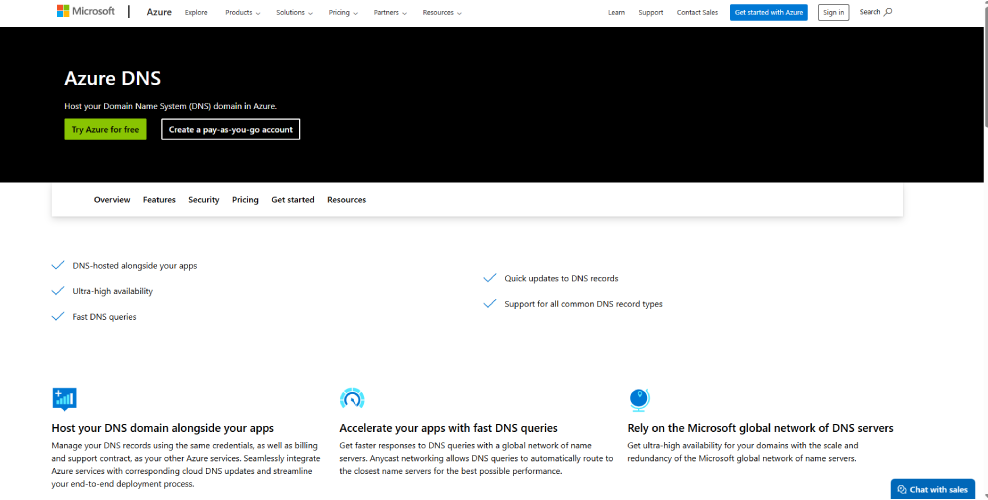Switch to the Features section tab
The height and width of the screenshot is (500, 988).
159,200
